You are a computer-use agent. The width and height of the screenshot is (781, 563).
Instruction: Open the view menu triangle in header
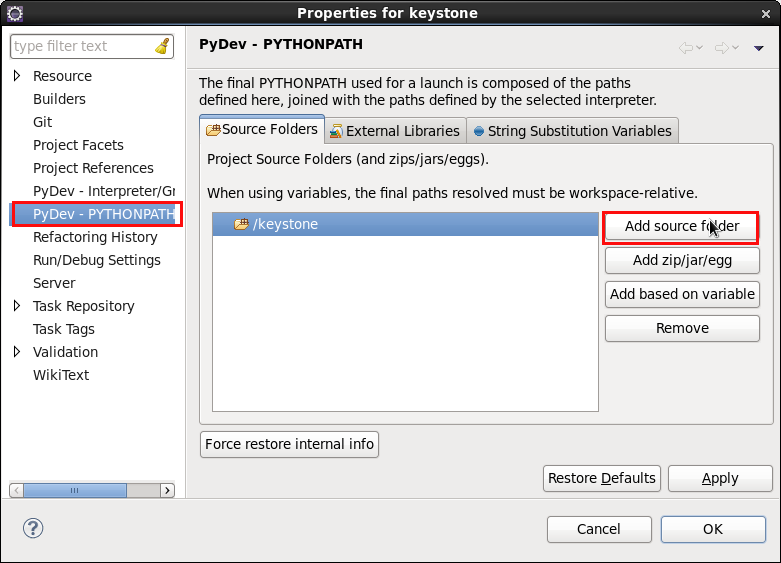pyautogui.click(x=759, y=48)
